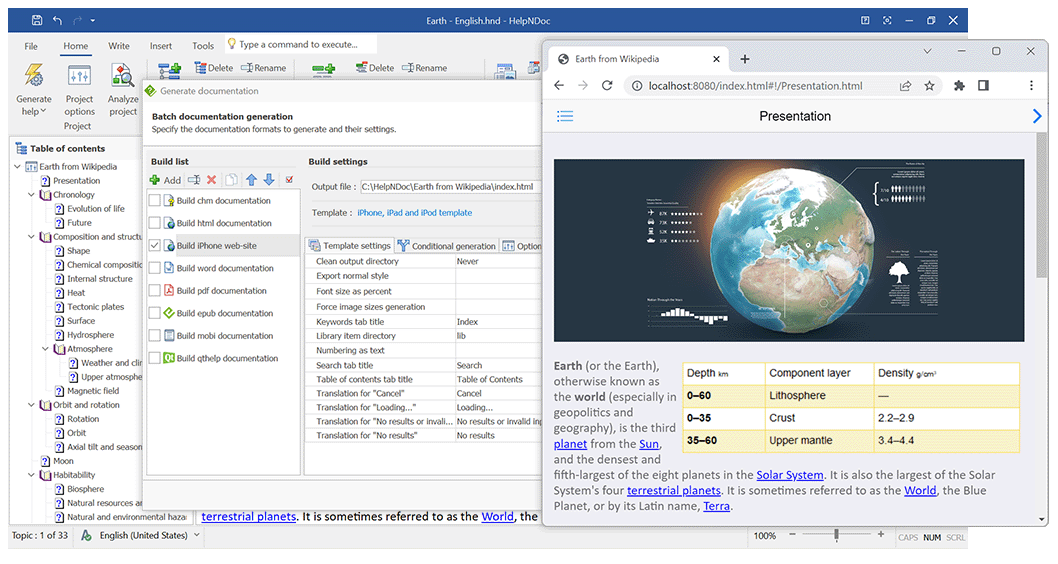Collapse the Composition and structure node
The width and height of the screenshot is (1058, 564).
(x=31, y=237)
